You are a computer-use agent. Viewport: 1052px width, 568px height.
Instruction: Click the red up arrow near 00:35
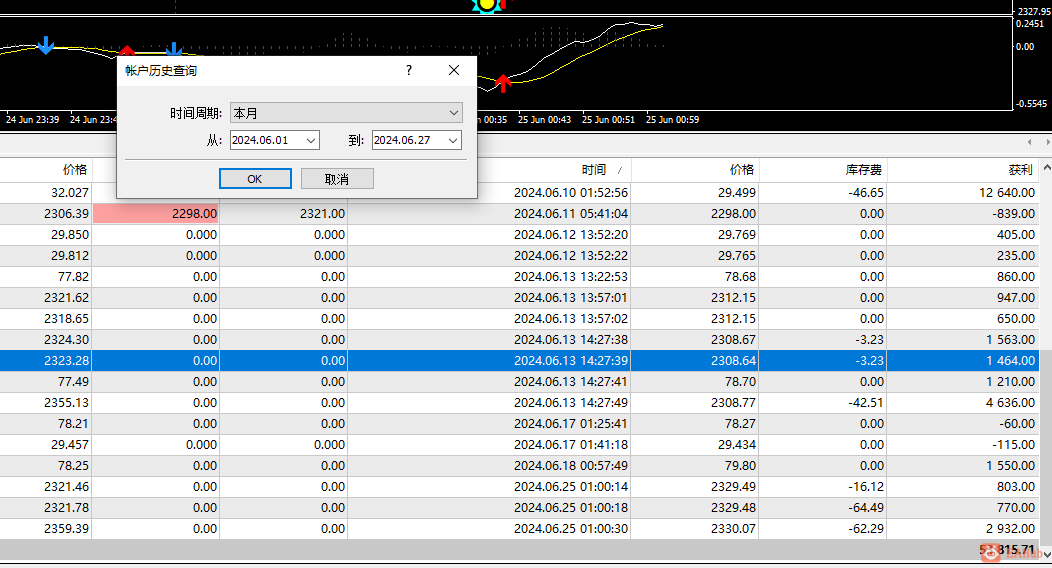pos(503,83)
